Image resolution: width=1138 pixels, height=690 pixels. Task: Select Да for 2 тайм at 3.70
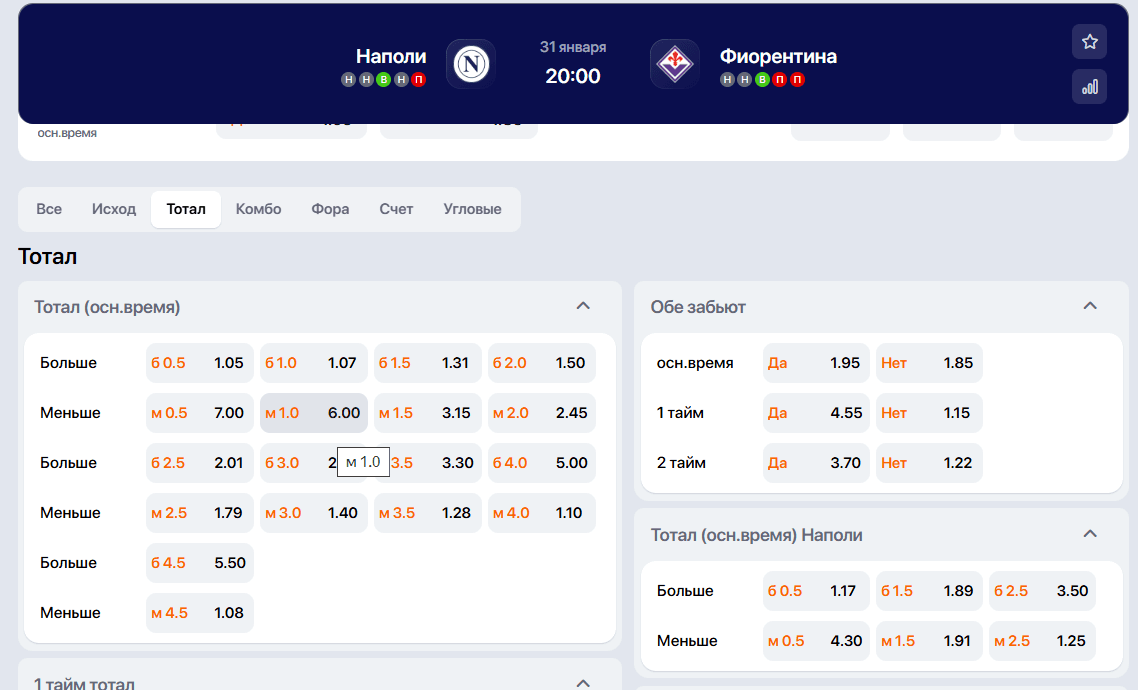[x=815, y=463]
